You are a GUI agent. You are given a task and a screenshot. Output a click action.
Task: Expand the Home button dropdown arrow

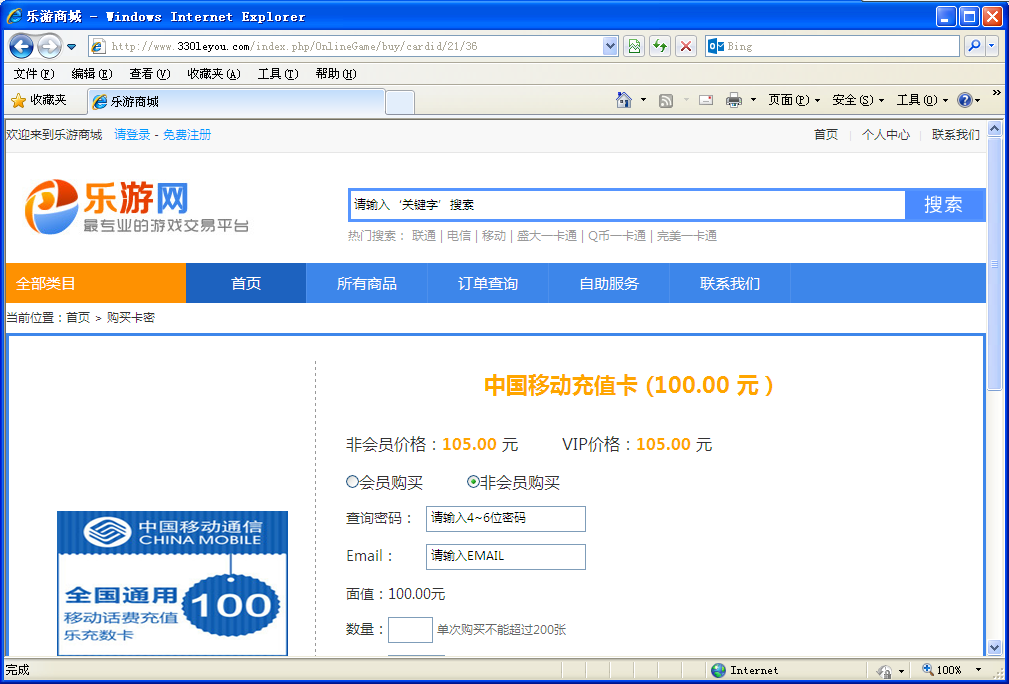[643, 100]
